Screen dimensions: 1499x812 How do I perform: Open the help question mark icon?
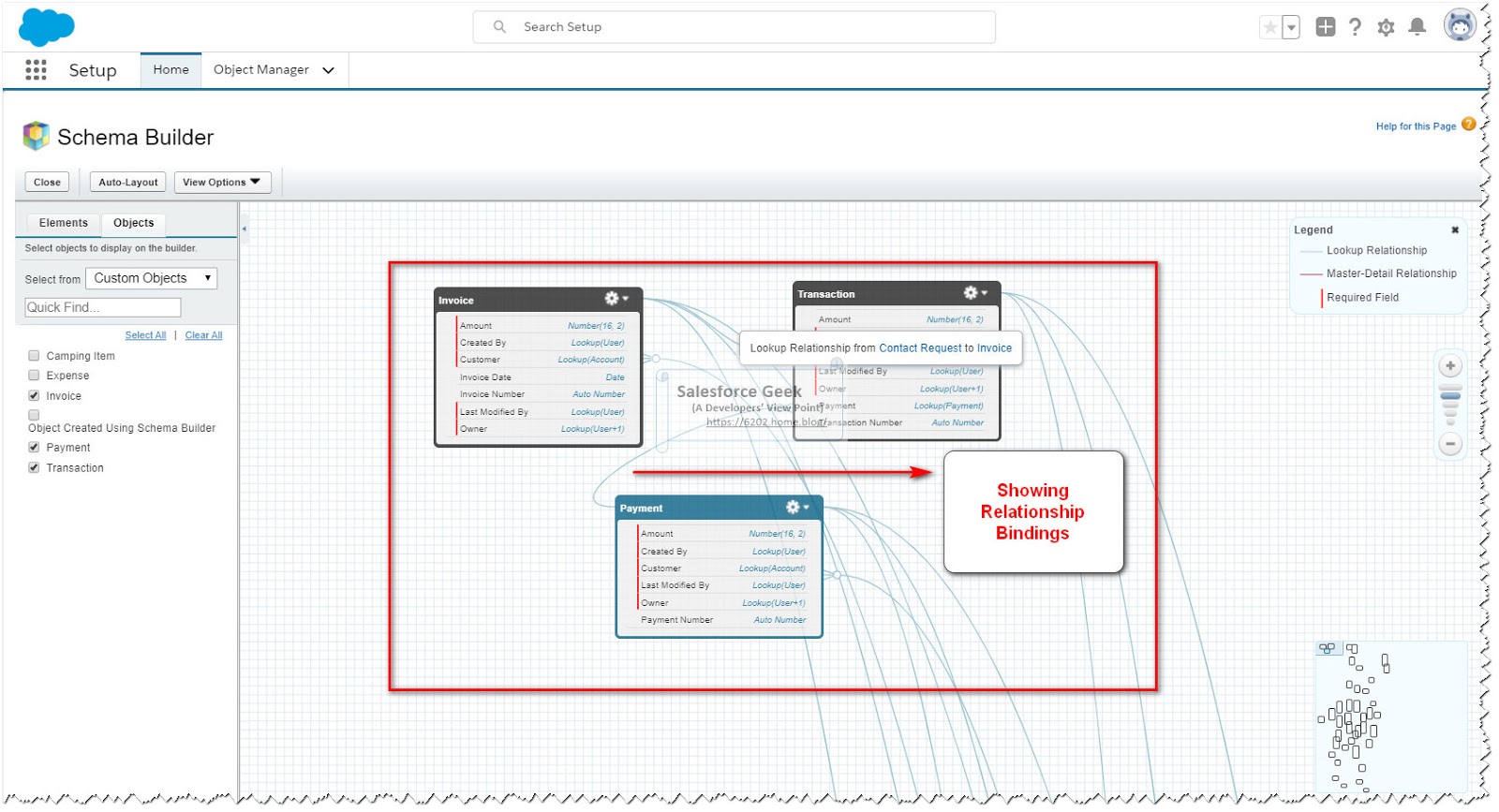[x=1355, y=27]
